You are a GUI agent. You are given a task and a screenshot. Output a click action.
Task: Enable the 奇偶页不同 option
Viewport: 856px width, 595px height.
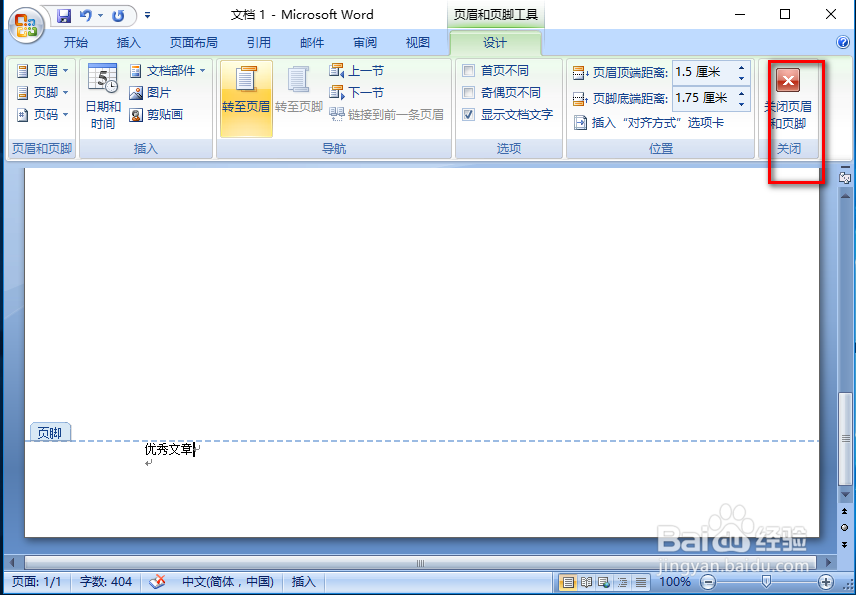click(468, 92)
